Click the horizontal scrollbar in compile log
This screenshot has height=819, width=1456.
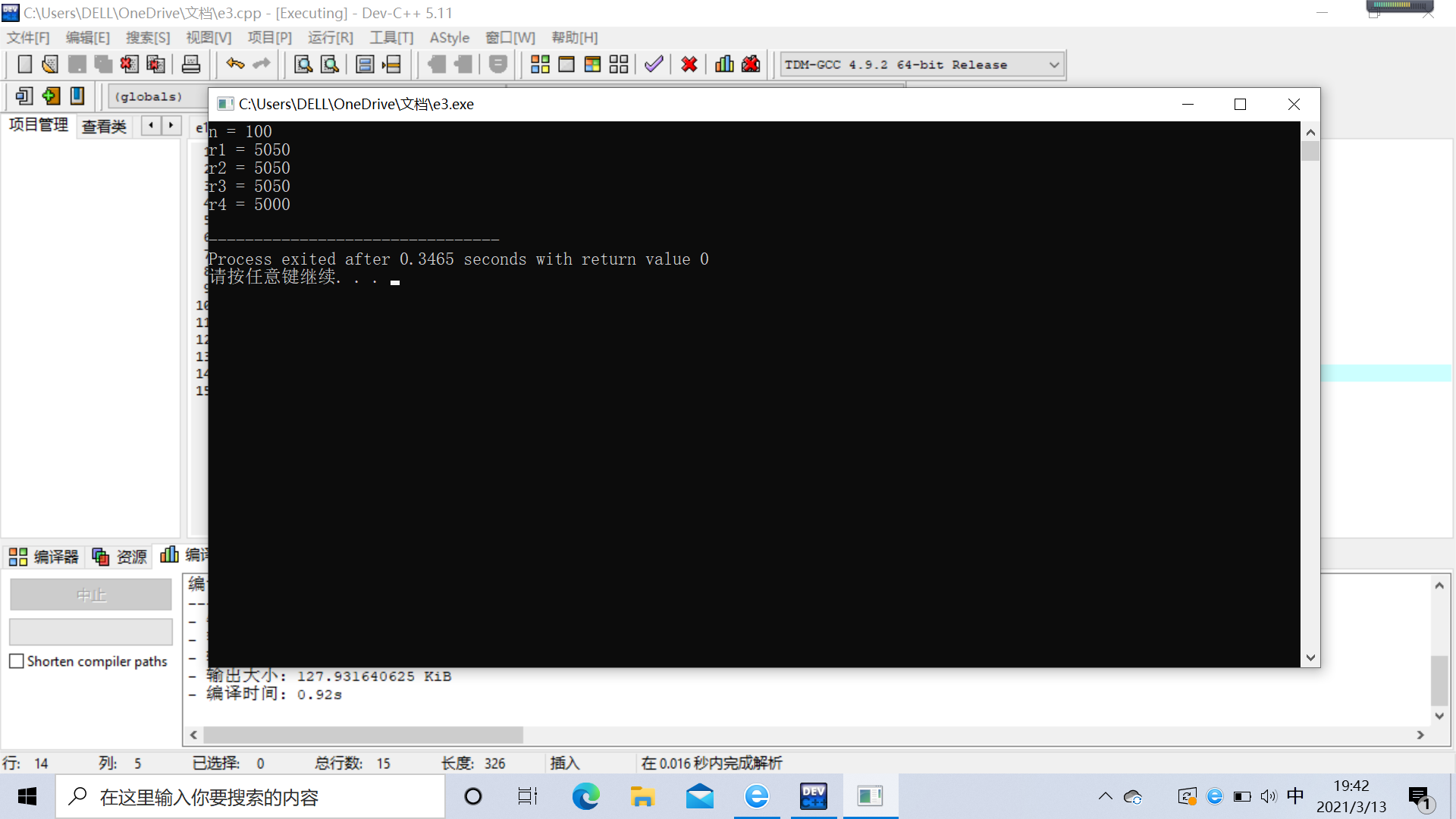(362, 735)
